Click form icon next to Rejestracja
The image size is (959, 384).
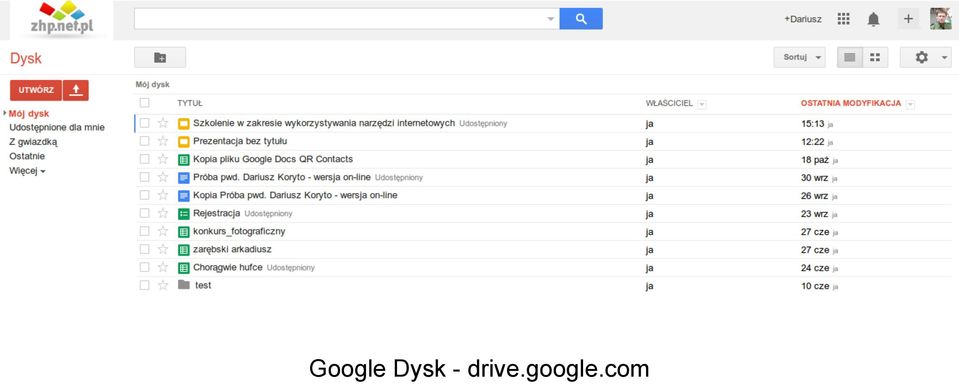(x=183, y=214)
